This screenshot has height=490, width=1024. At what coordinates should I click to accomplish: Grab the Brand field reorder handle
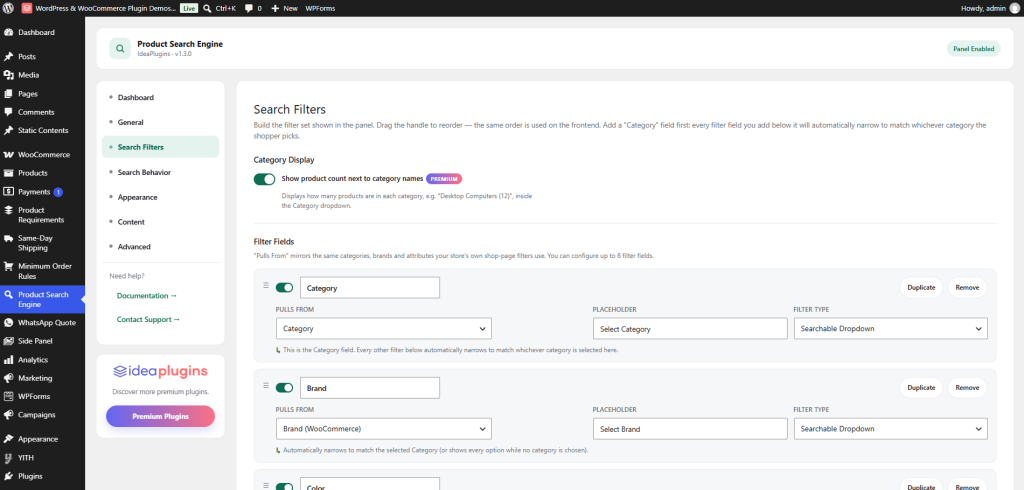(266, 385)
